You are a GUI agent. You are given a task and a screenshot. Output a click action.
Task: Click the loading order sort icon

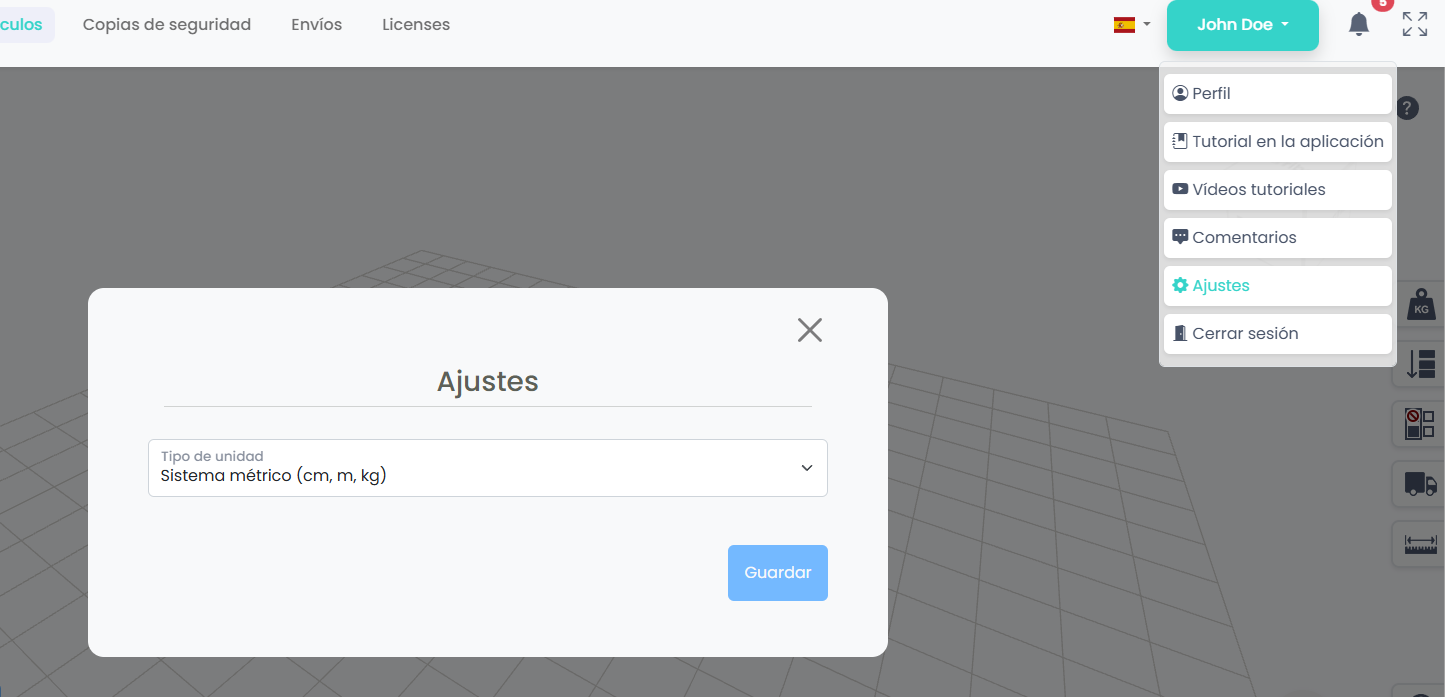click(x=1420, y=364)
